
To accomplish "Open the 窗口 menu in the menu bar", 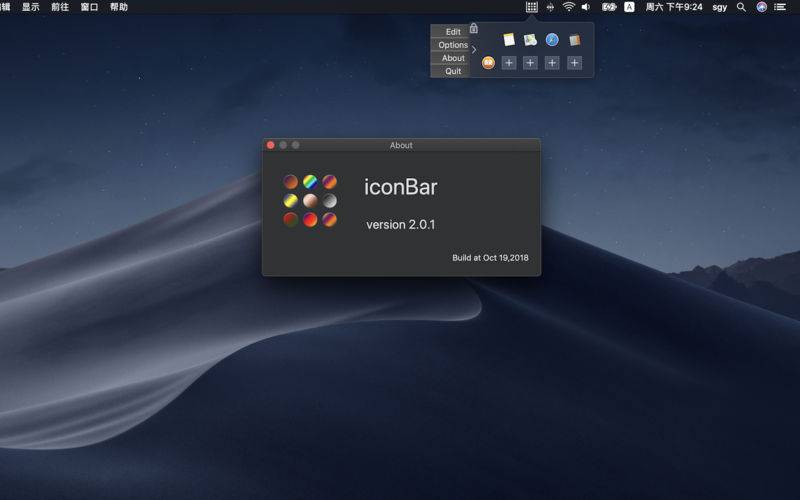I will click(x=89, y=7).
